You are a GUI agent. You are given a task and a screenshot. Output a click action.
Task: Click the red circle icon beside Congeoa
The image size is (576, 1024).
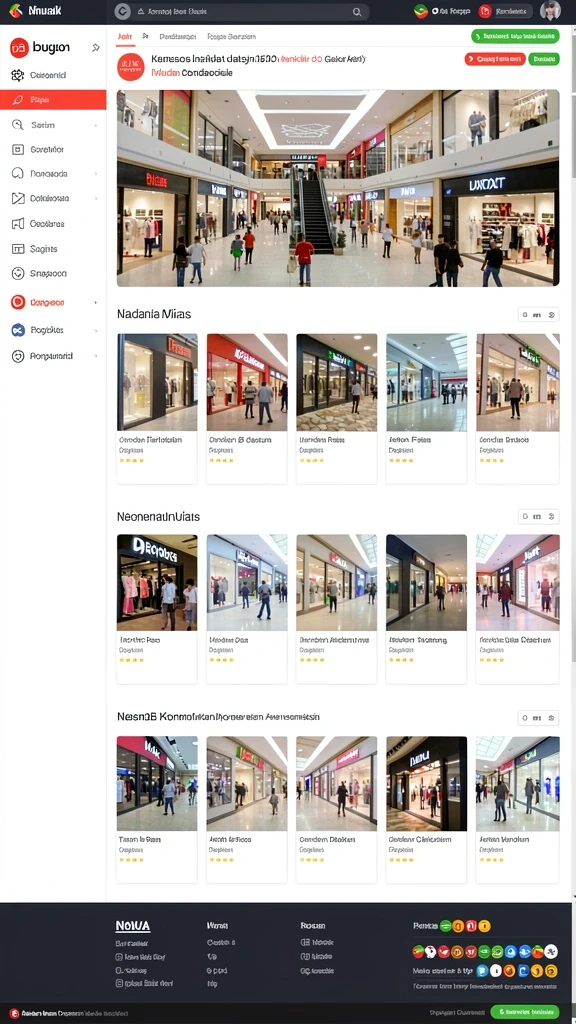18,302
